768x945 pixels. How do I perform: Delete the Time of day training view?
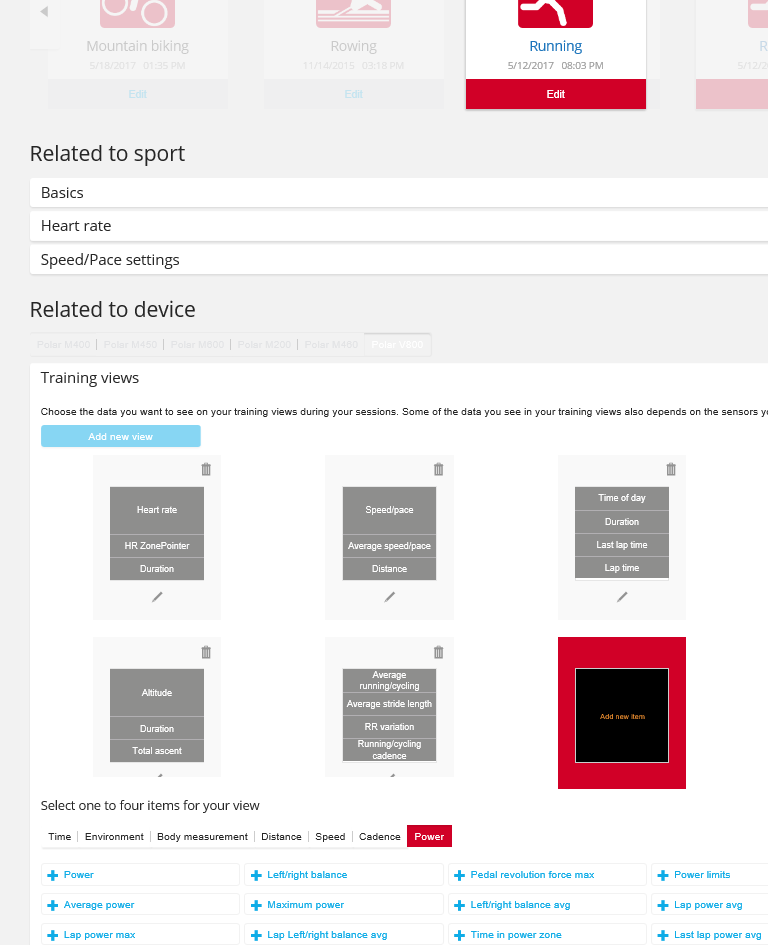tap(671, 469)
